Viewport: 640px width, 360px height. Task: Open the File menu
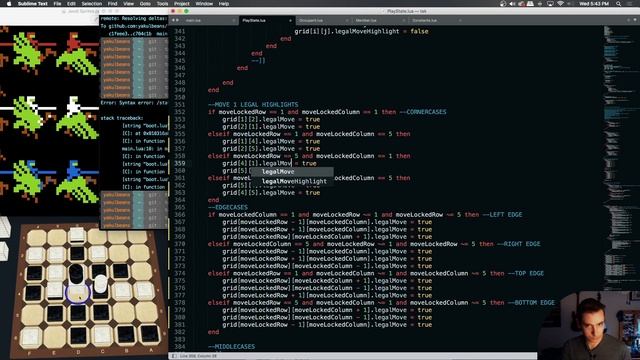coord(58,4)
